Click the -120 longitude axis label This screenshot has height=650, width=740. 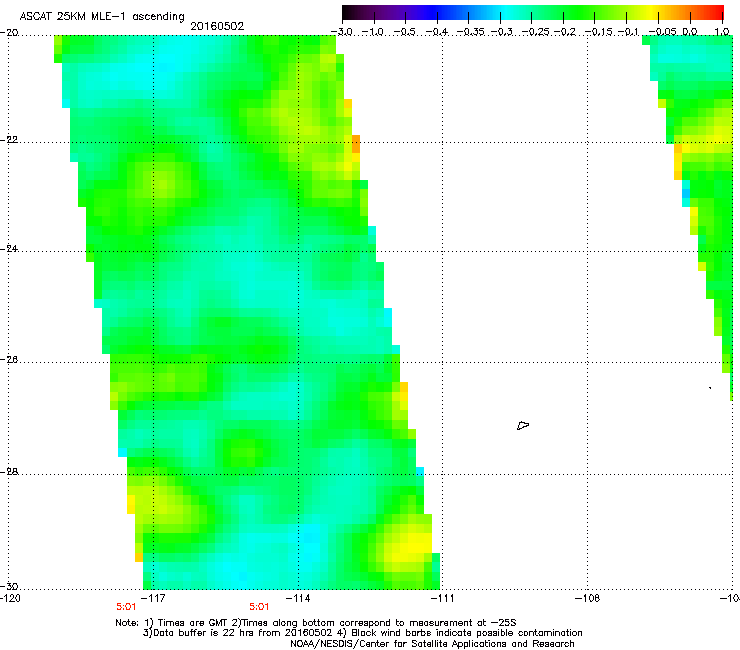coord(10,598)
